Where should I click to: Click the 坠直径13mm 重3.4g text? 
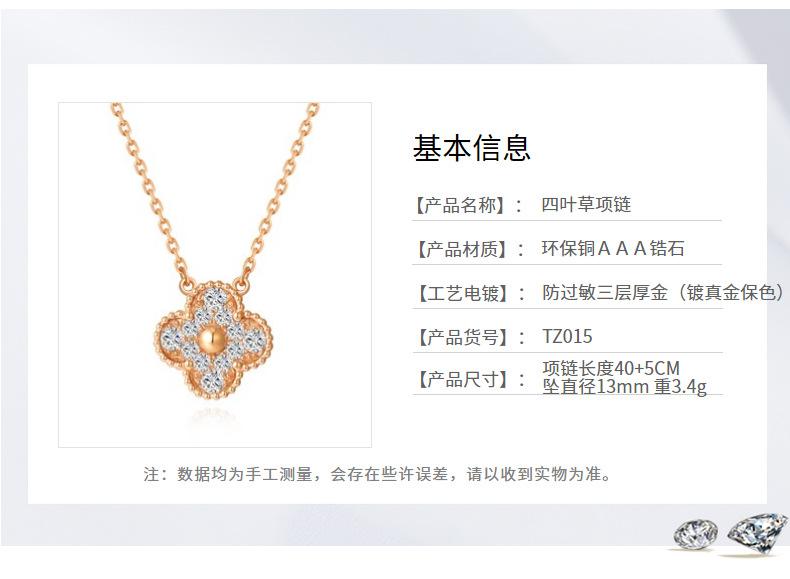(x=625, y=387)
